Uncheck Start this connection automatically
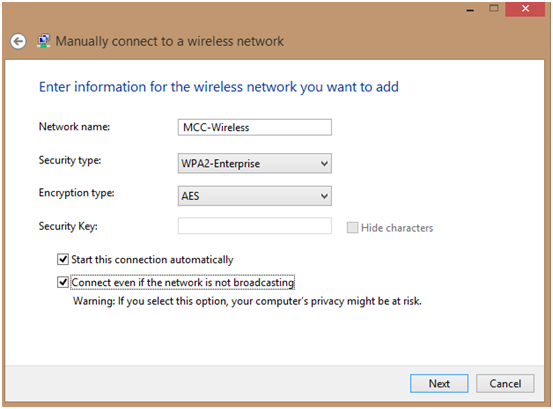553x409 pixels. pos(63,260)
